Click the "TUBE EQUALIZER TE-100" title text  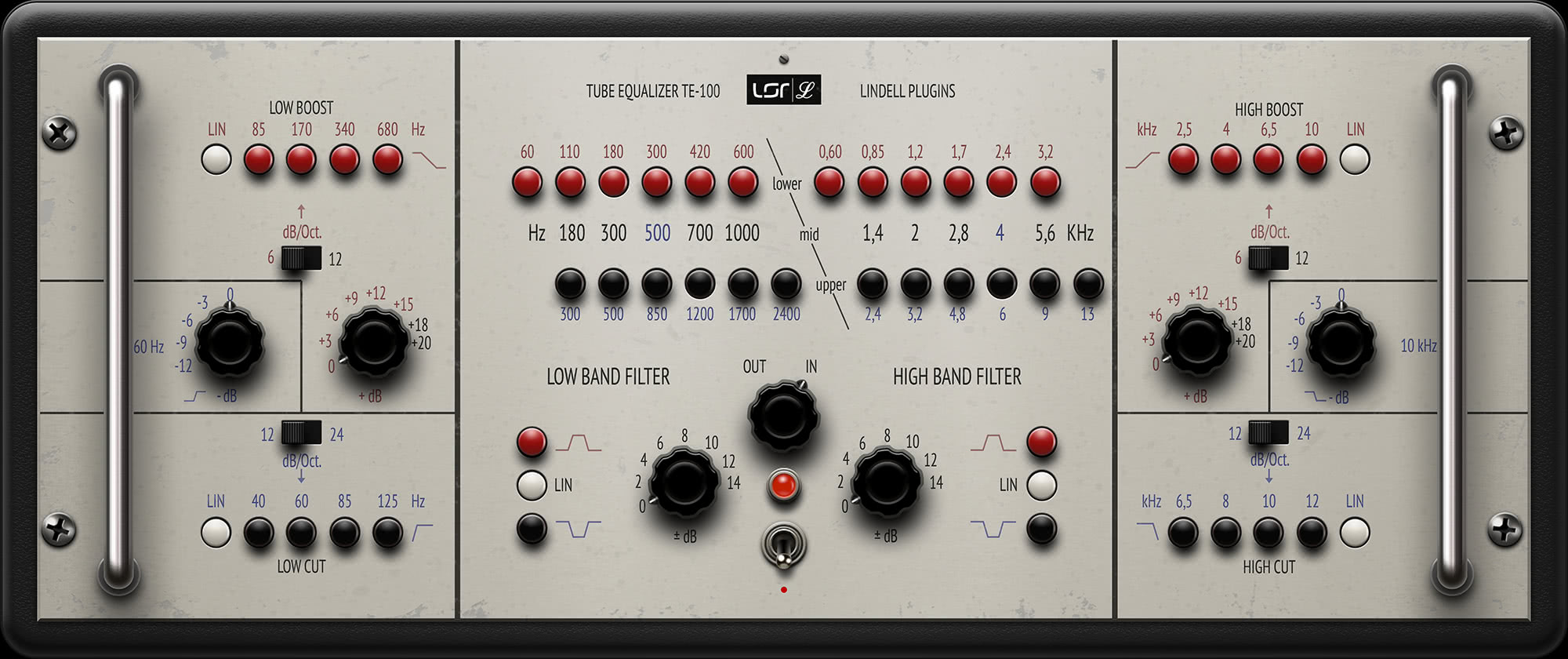653,91
